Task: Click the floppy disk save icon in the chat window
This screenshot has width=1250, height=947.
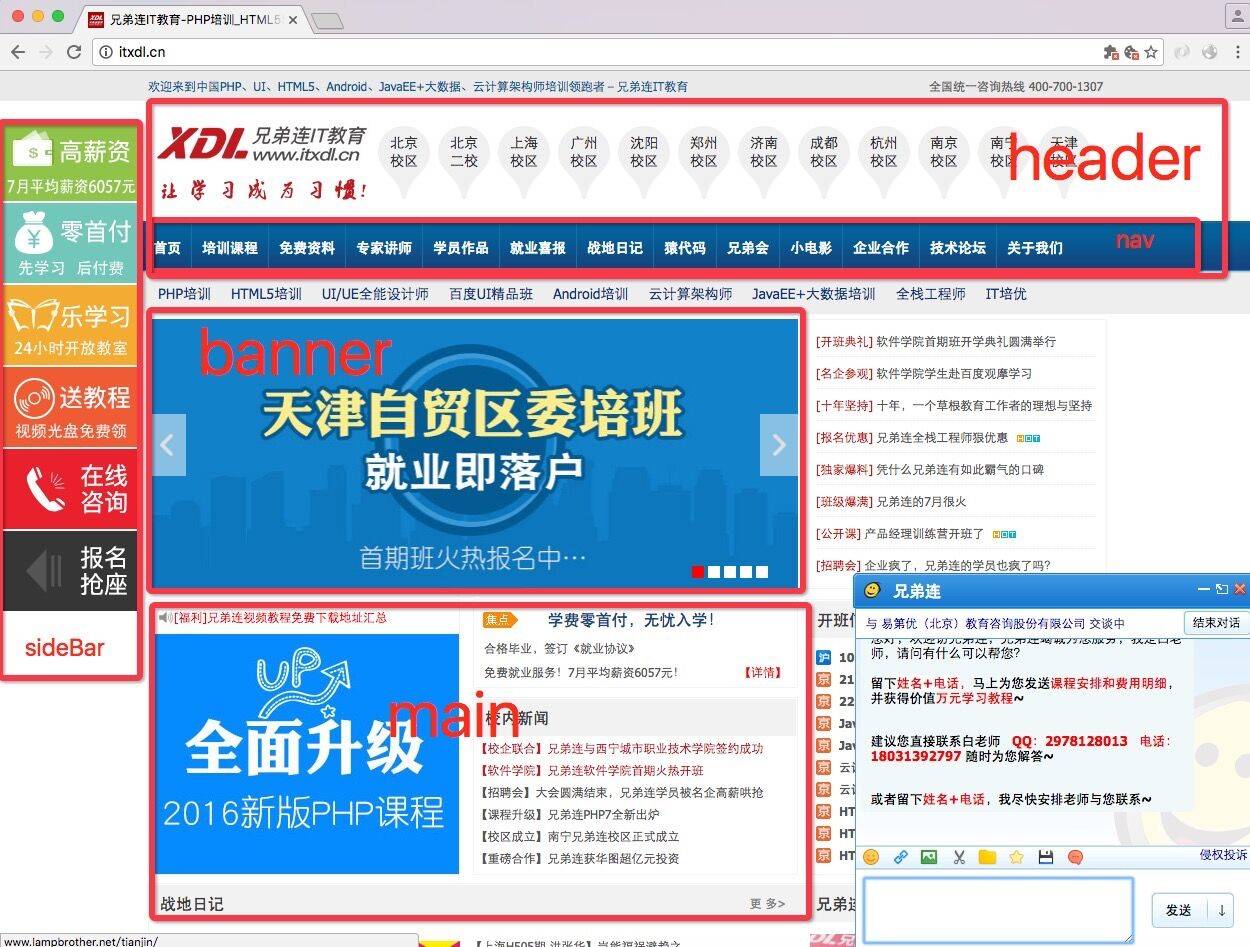Action: pyautogui.click(x=1046, y=857)
